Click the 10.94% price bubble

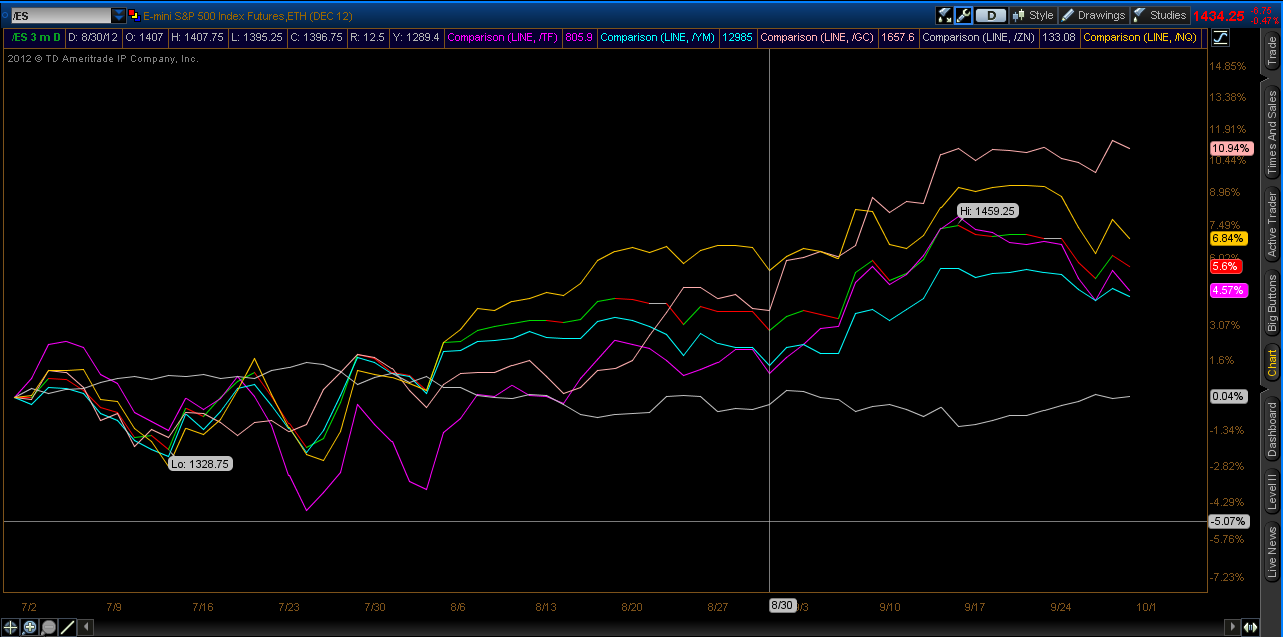coord(1230,148)
